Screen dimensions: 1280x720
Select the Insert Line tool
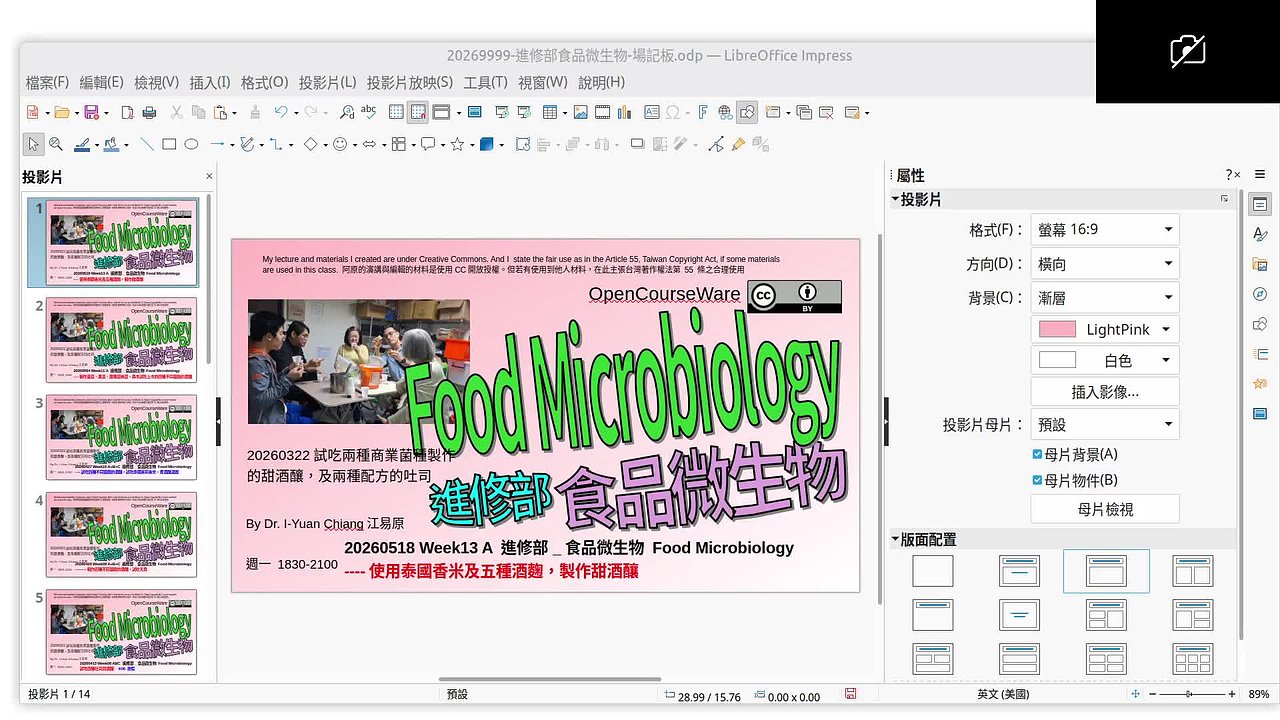[x=147, y=144]
